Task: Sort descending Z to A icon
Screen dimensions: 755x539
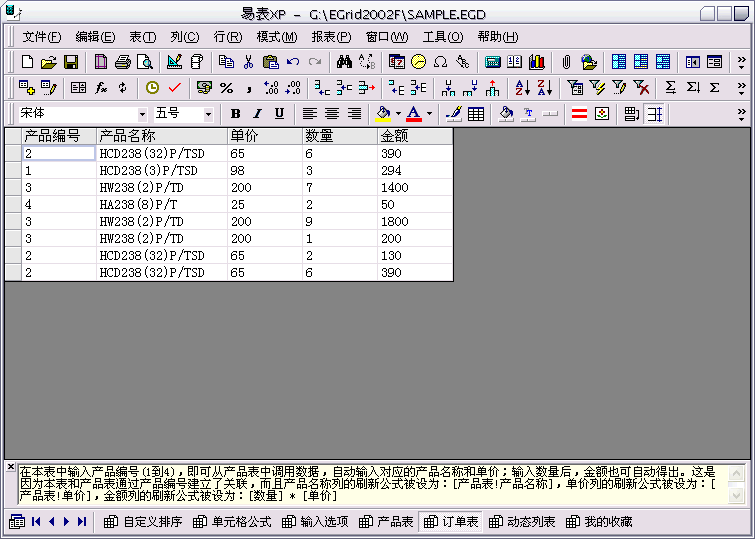Action: tap(545, 88)
